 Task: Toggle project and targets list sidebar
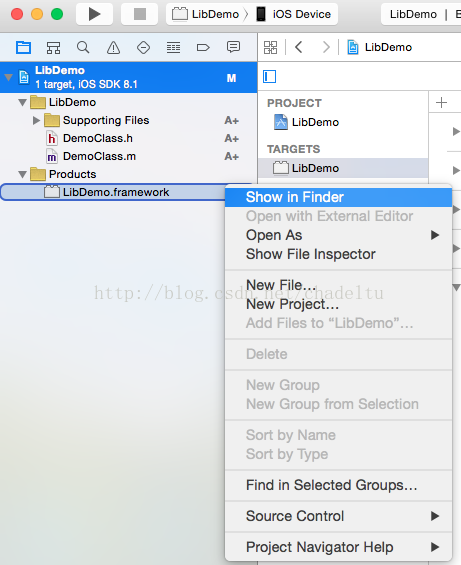tap(270, 76)
